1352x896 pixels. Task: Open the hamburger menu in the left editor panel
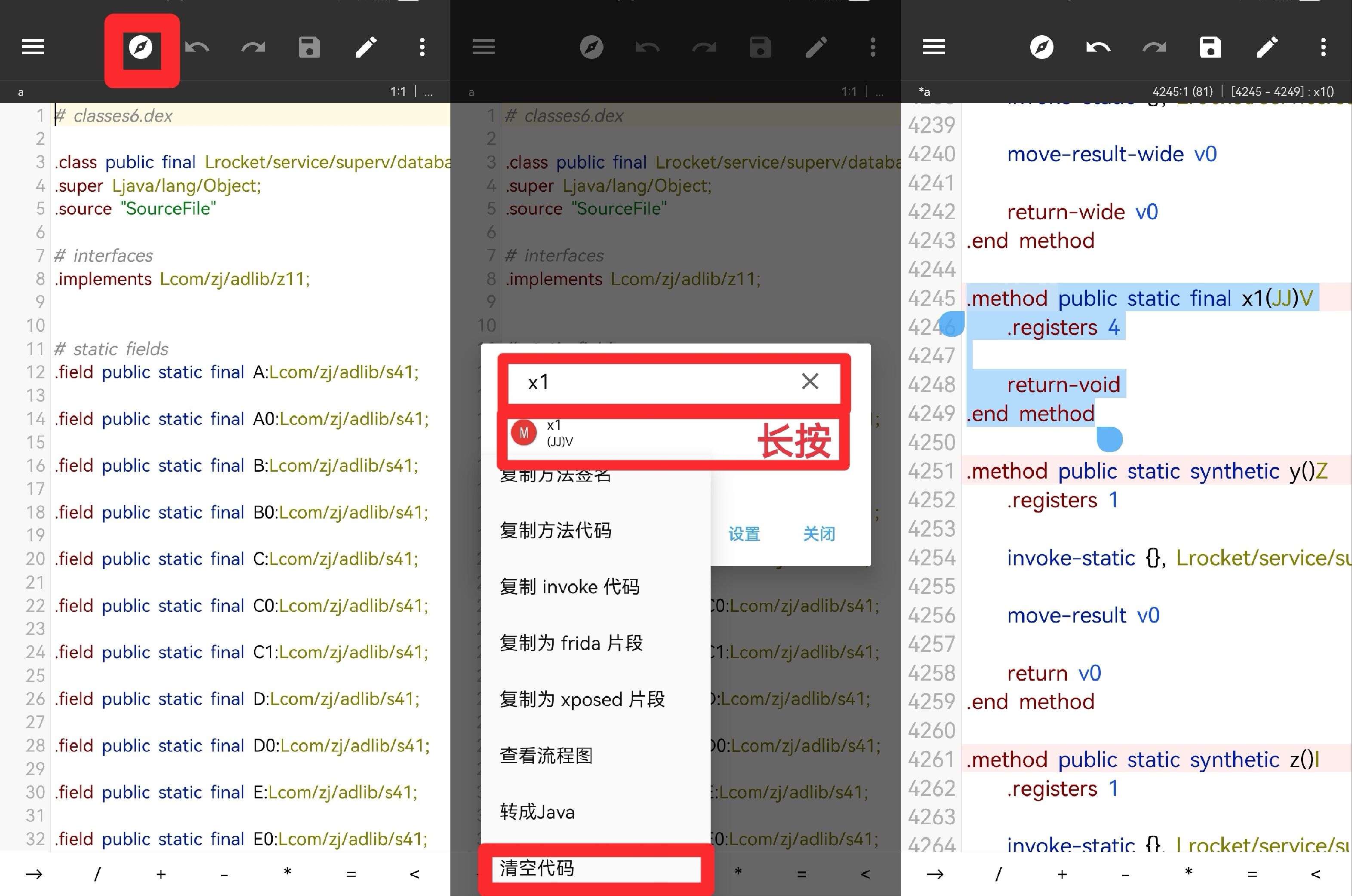coord(33,47)
